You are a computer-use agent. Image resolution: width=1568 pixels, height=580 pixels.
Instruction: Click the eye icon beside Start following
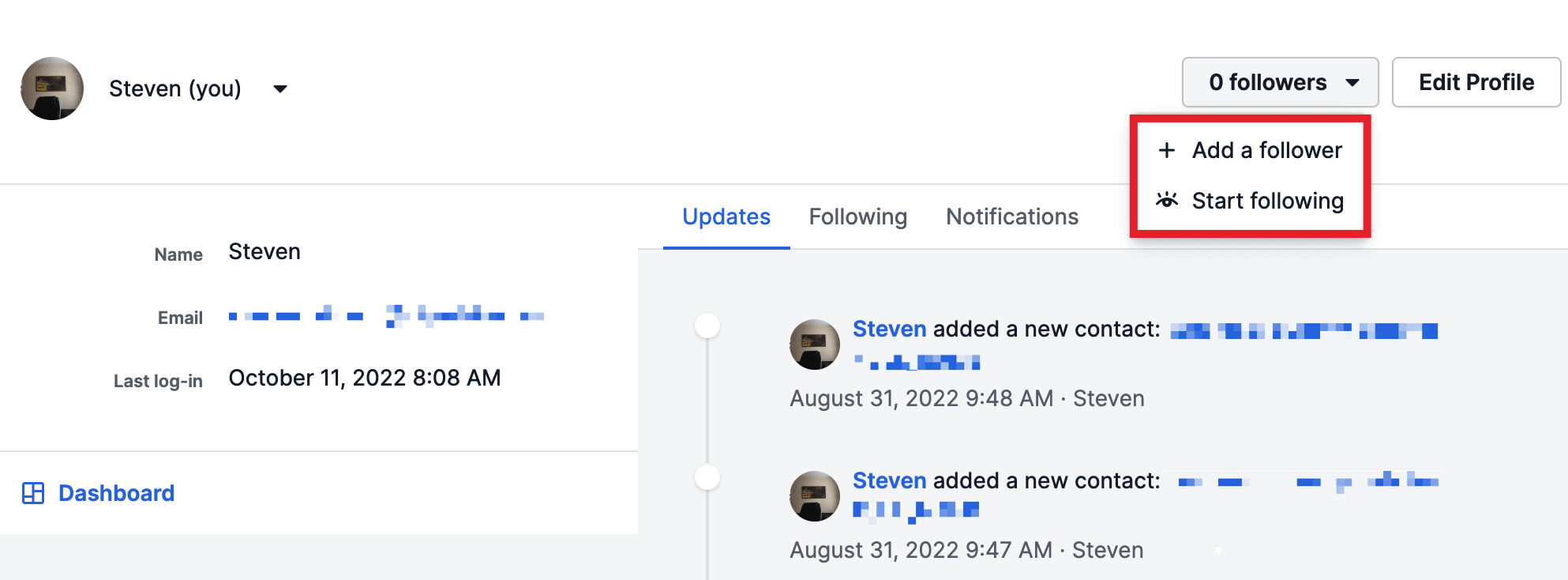click(x=1167, y=200)
